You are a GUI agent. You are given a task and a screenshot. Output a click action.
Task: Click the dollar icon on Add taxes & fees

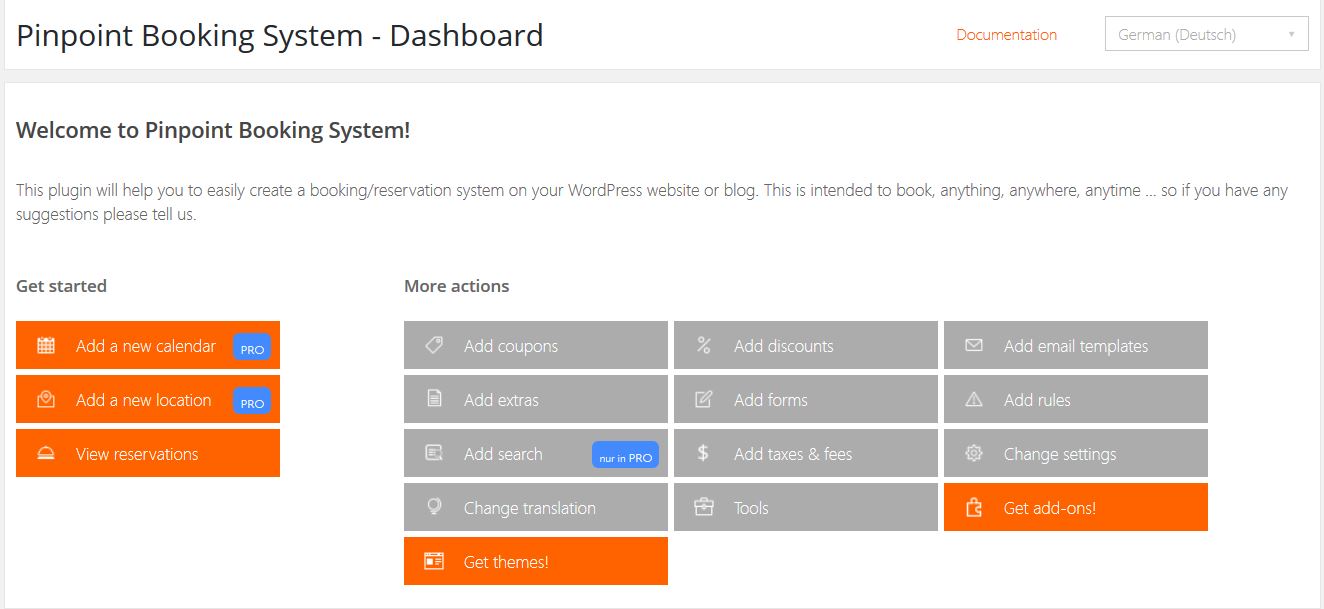(x=703, y=453)
